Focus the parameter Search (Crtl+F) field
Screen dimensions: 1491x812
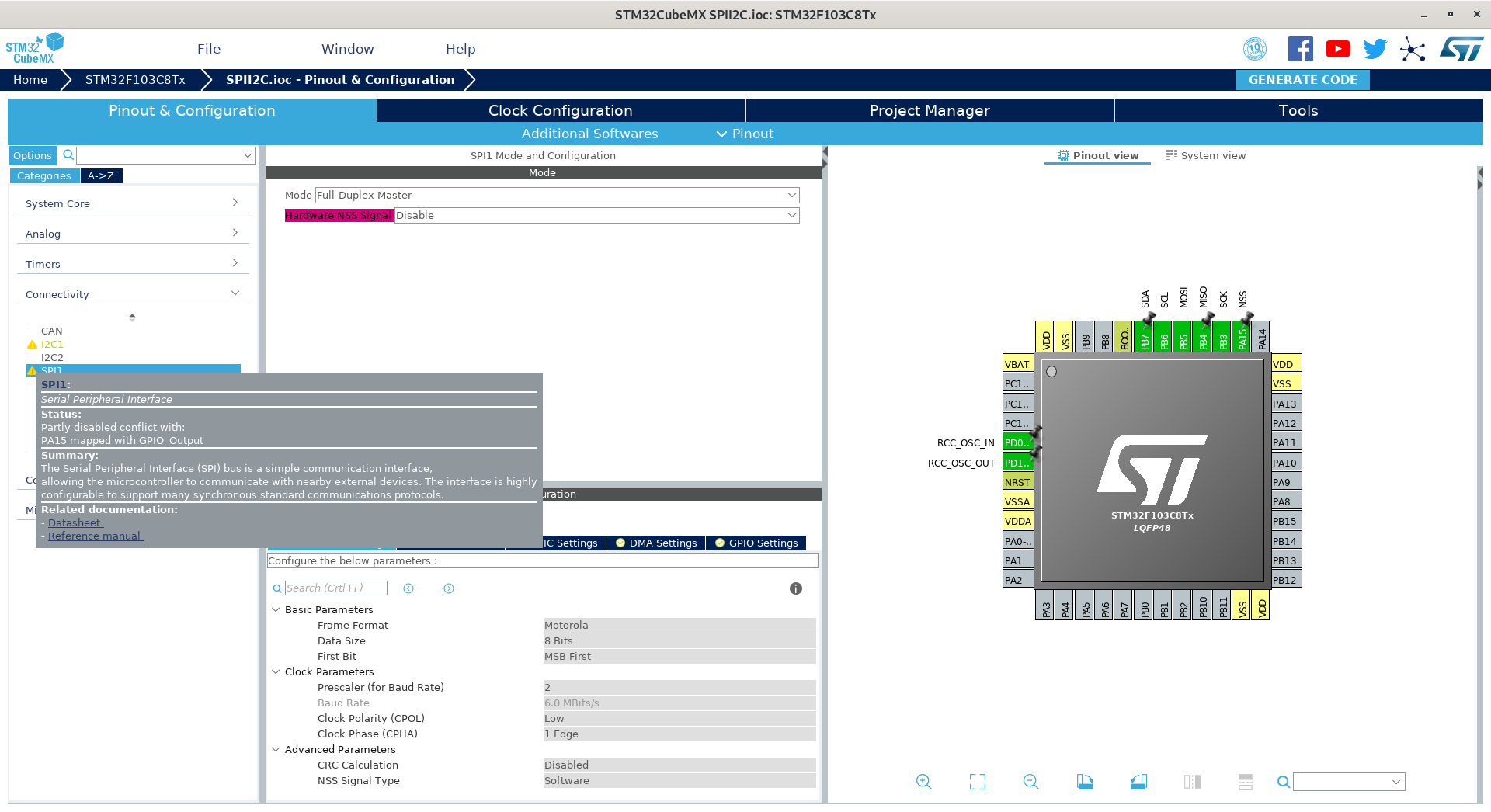(335, 588)
